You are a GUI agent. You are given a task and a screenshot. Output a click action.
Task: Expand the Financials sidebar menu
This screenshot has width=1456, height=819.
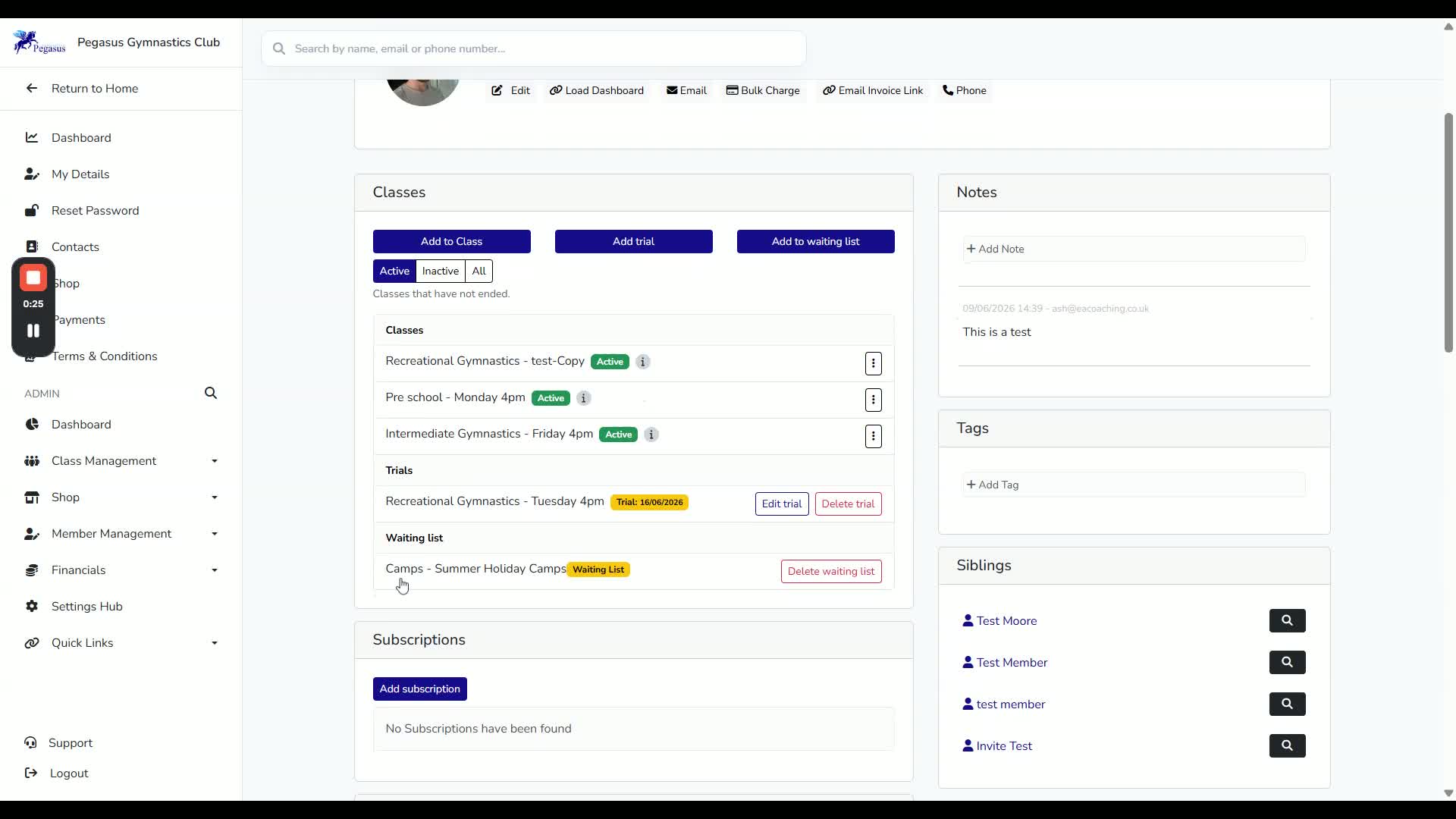point(121,570)
